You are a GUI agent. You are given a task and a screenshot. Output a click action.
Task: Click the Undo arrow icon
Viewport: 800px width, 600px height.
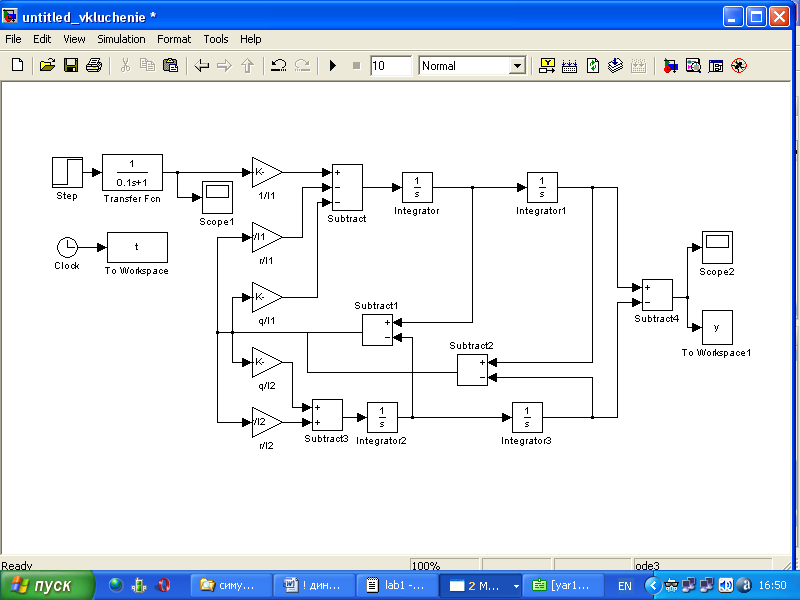click(x=278, y=65)
